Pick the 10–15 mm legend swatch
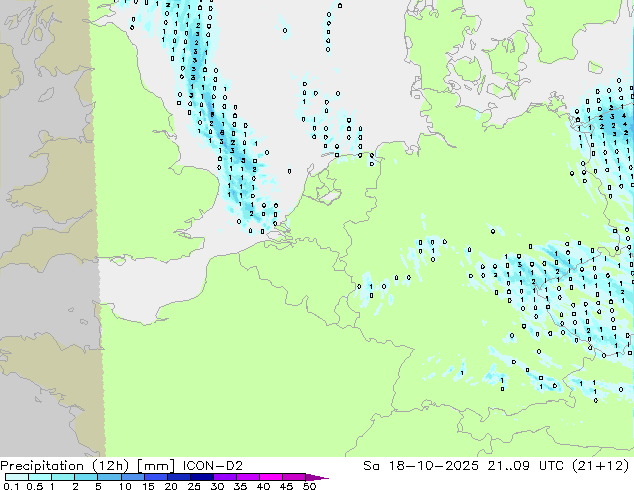634x490 pixels. tap(132, 477)
